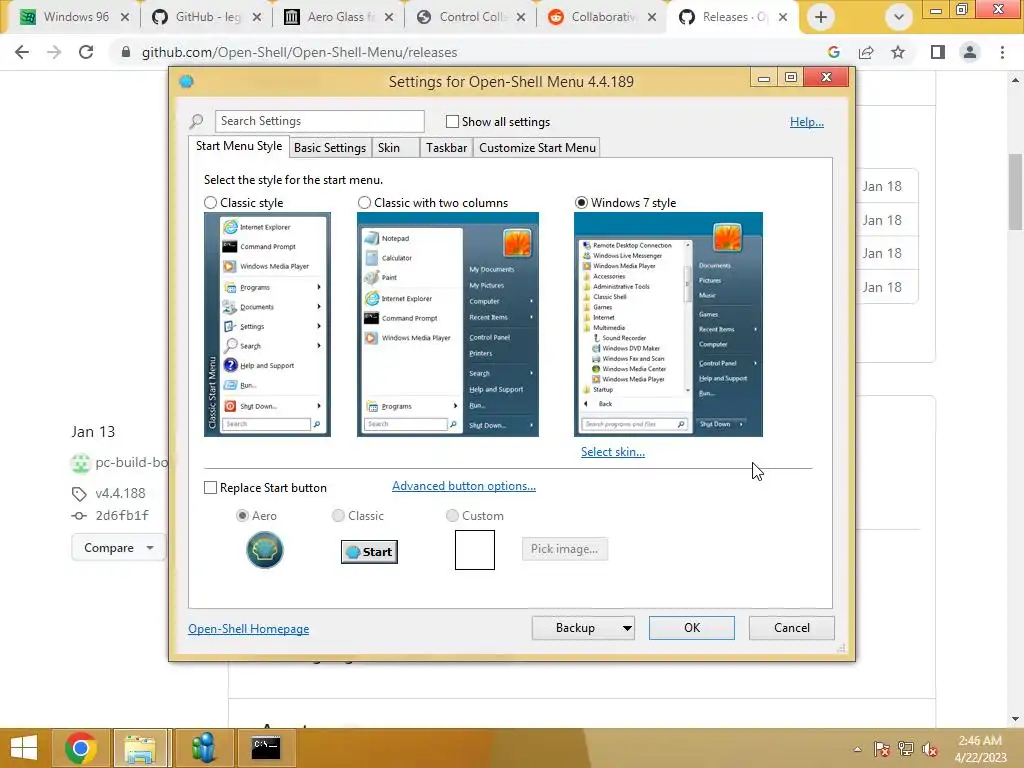Viewport: 1024px width, 768px height.
Task: Enable Show all settings checkbox
Action: click(x=452, y=121)
